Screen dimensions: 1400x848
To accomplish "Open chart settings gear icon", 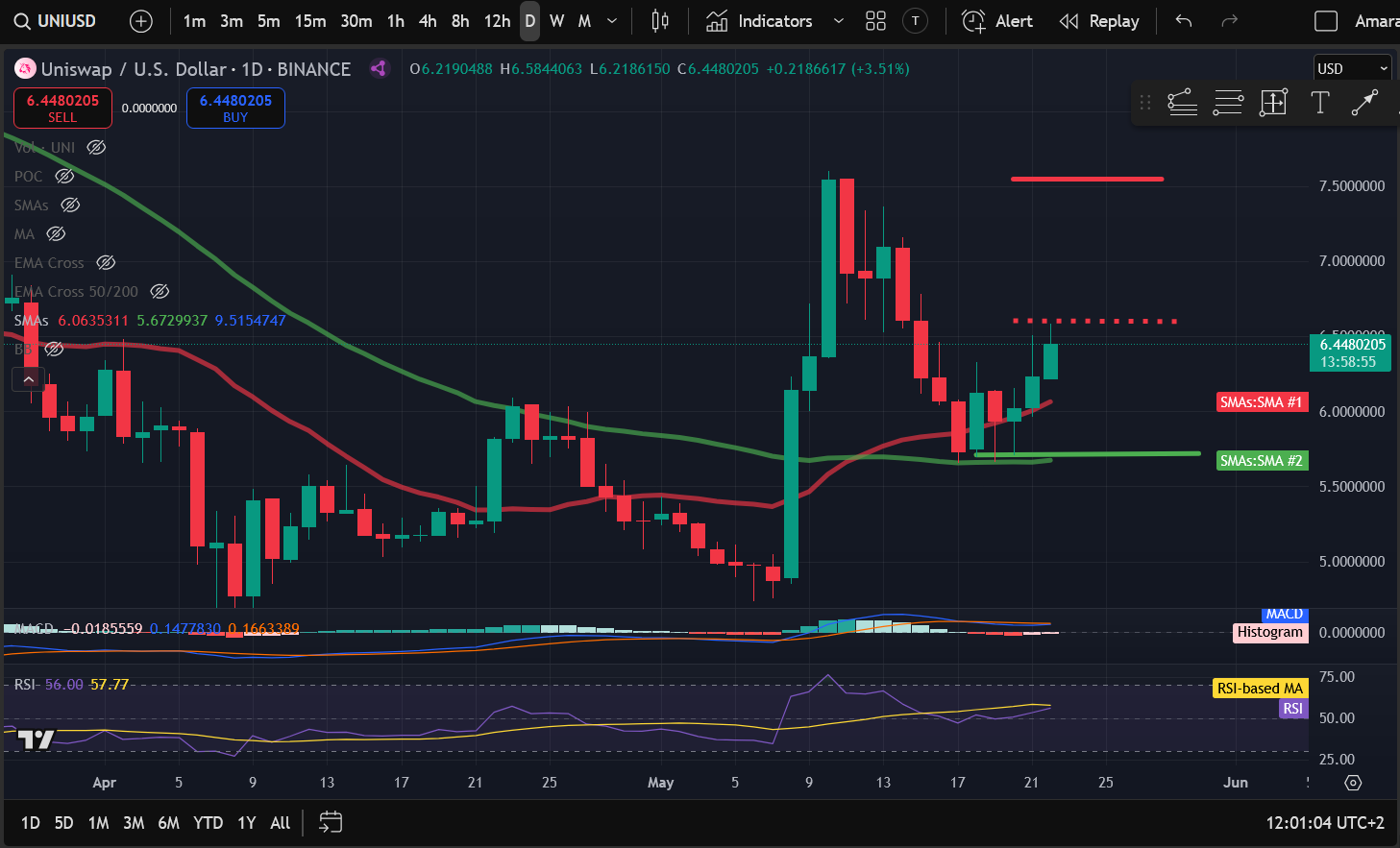I will pyautogui.click(x=1353, y=783).
